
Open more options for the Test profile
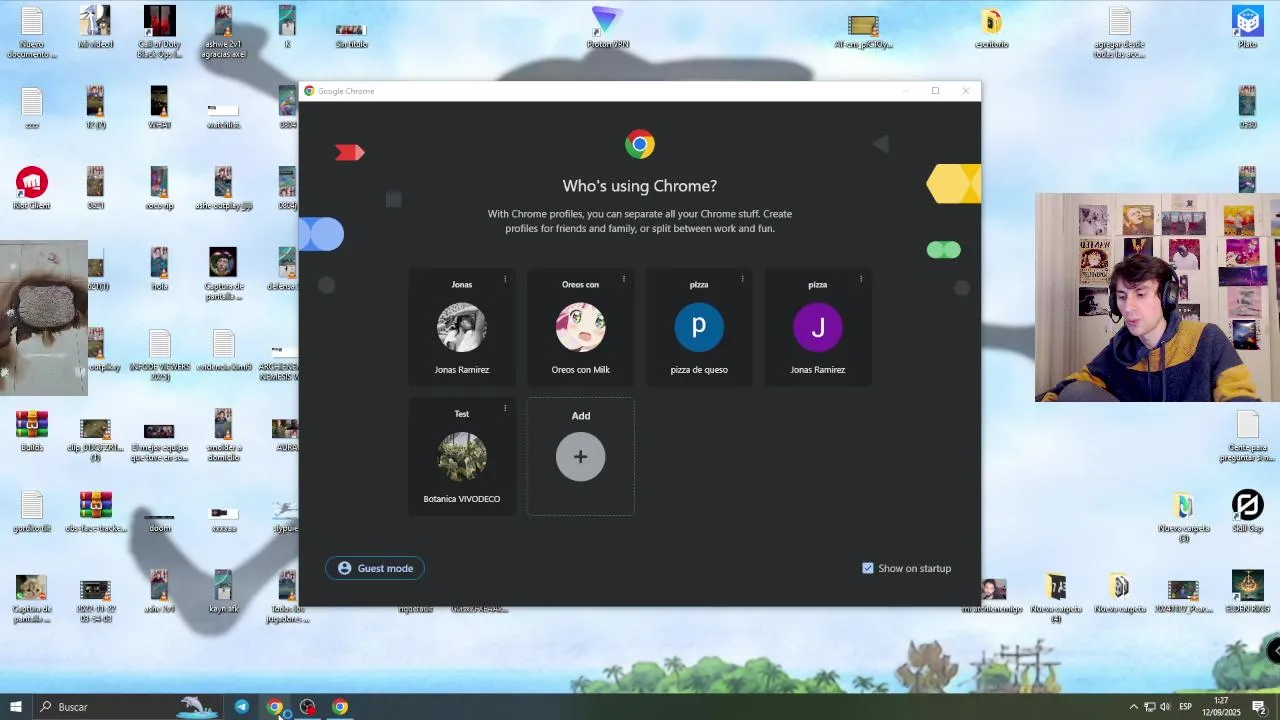pos(505,408)
